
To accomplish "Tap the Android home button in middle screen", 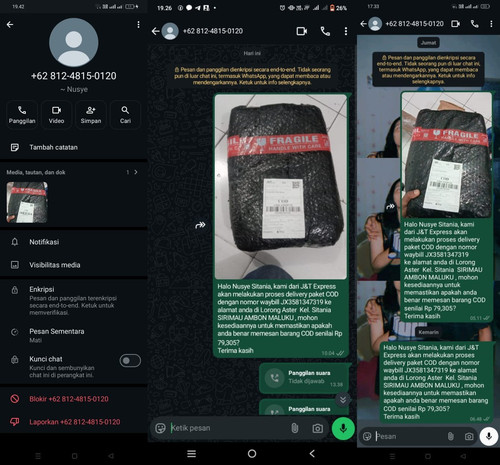I will pos(252,454).
